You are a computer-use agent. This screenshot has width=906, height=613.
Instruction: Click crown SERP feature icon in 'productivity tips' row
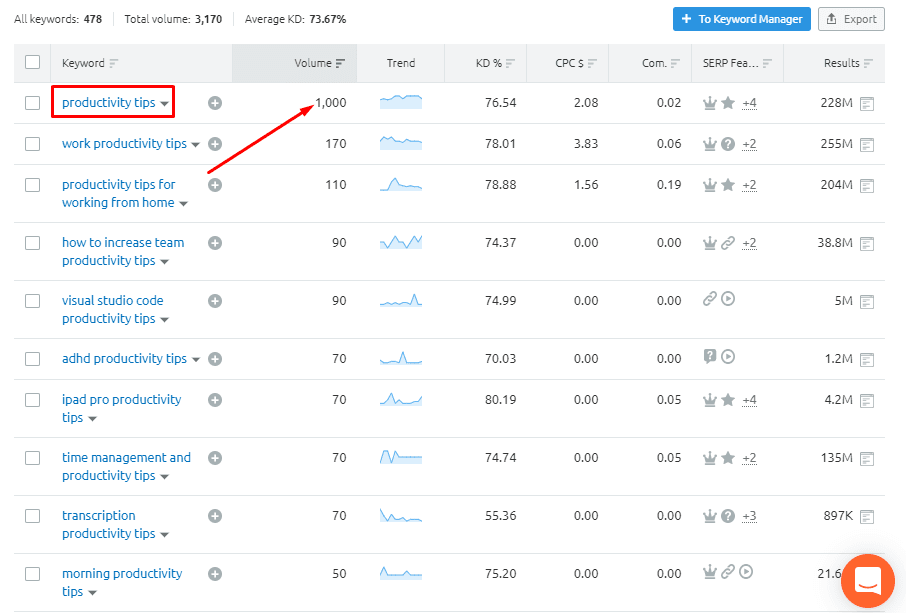click(x=710, y=103)
